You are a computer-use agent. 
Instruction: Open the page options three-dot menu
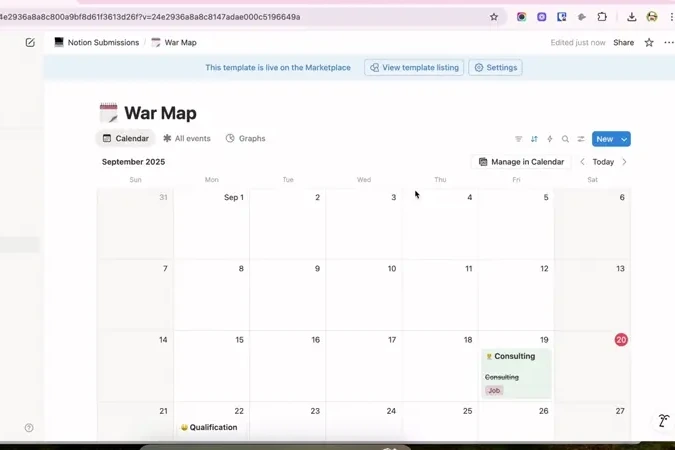click(669, 42)
